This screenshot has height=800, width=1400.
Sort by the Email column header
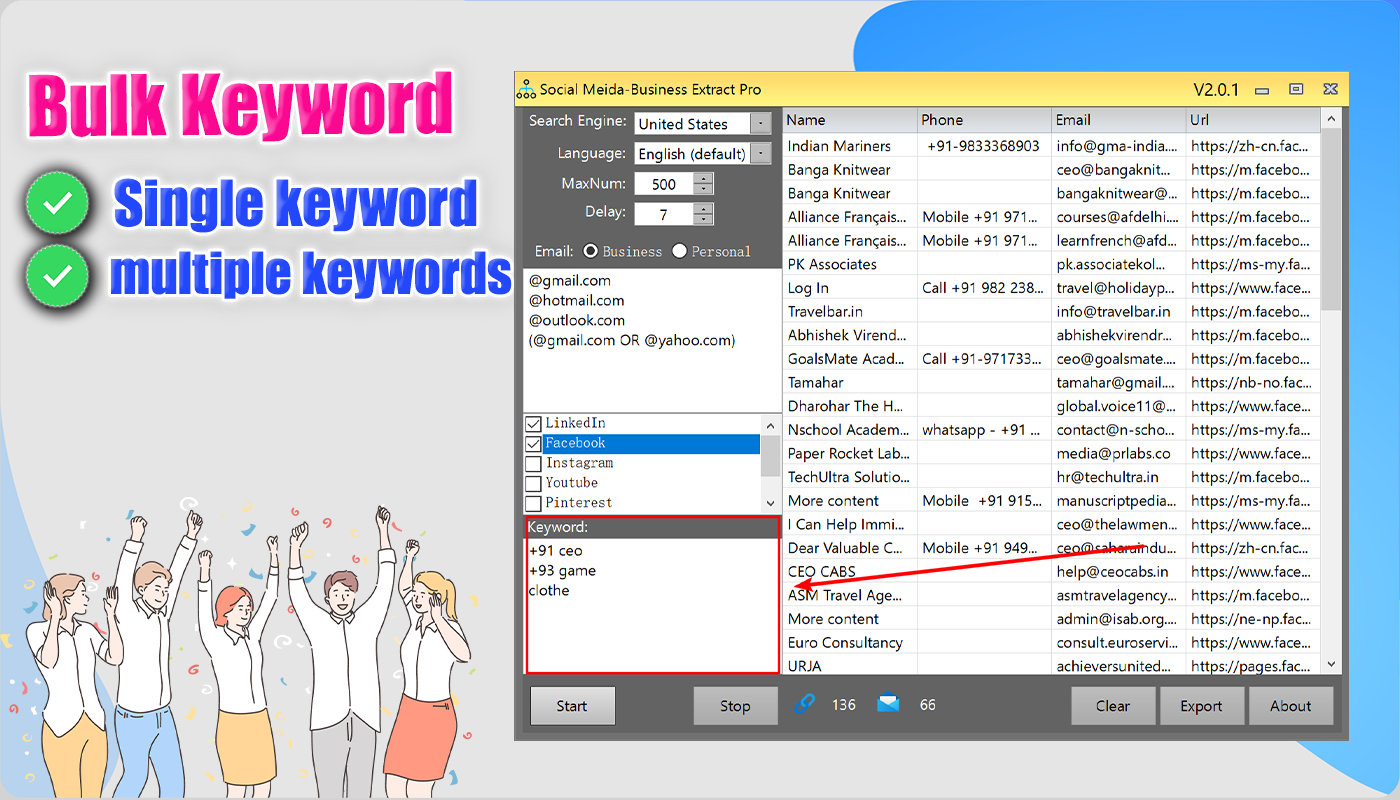point(1118,120)
